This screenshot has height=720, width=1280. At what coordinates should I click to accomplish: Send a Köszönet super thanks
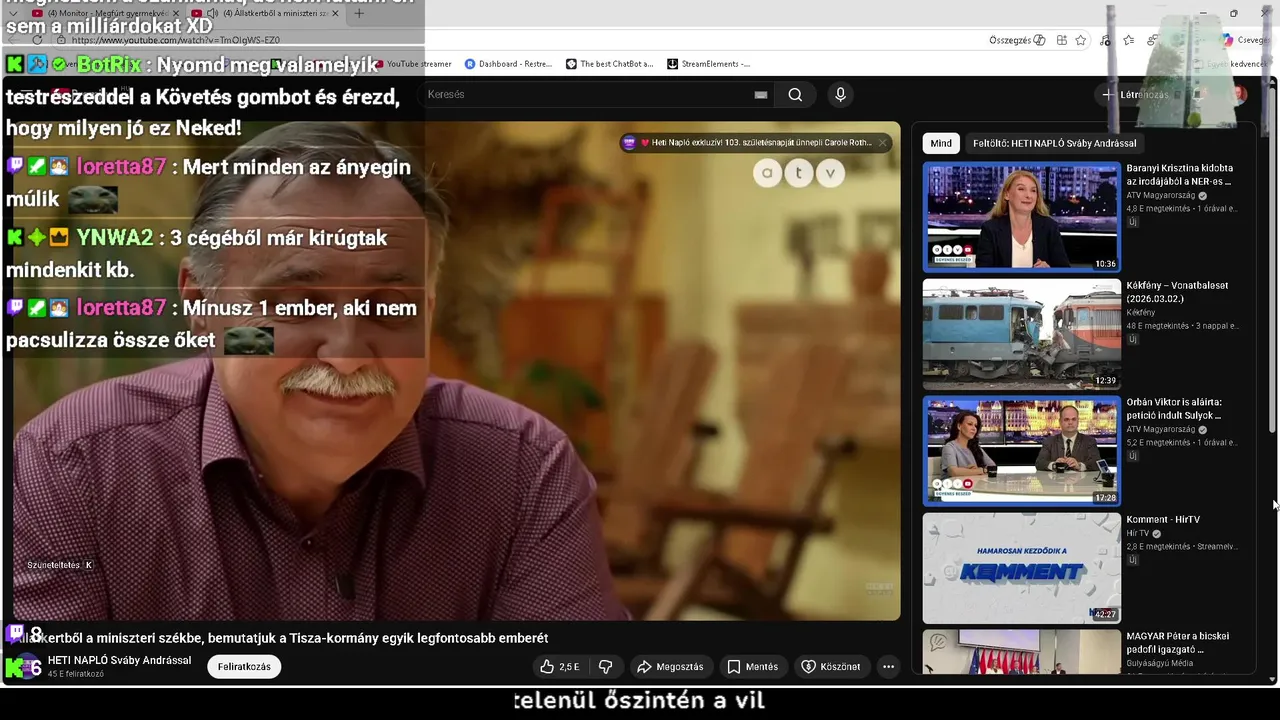click(831, 667)
